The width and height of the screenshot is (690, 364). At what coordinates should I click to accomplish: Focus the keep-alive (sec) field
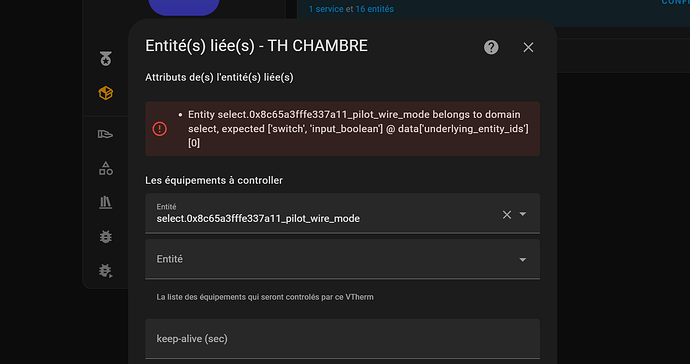point(342,339)
